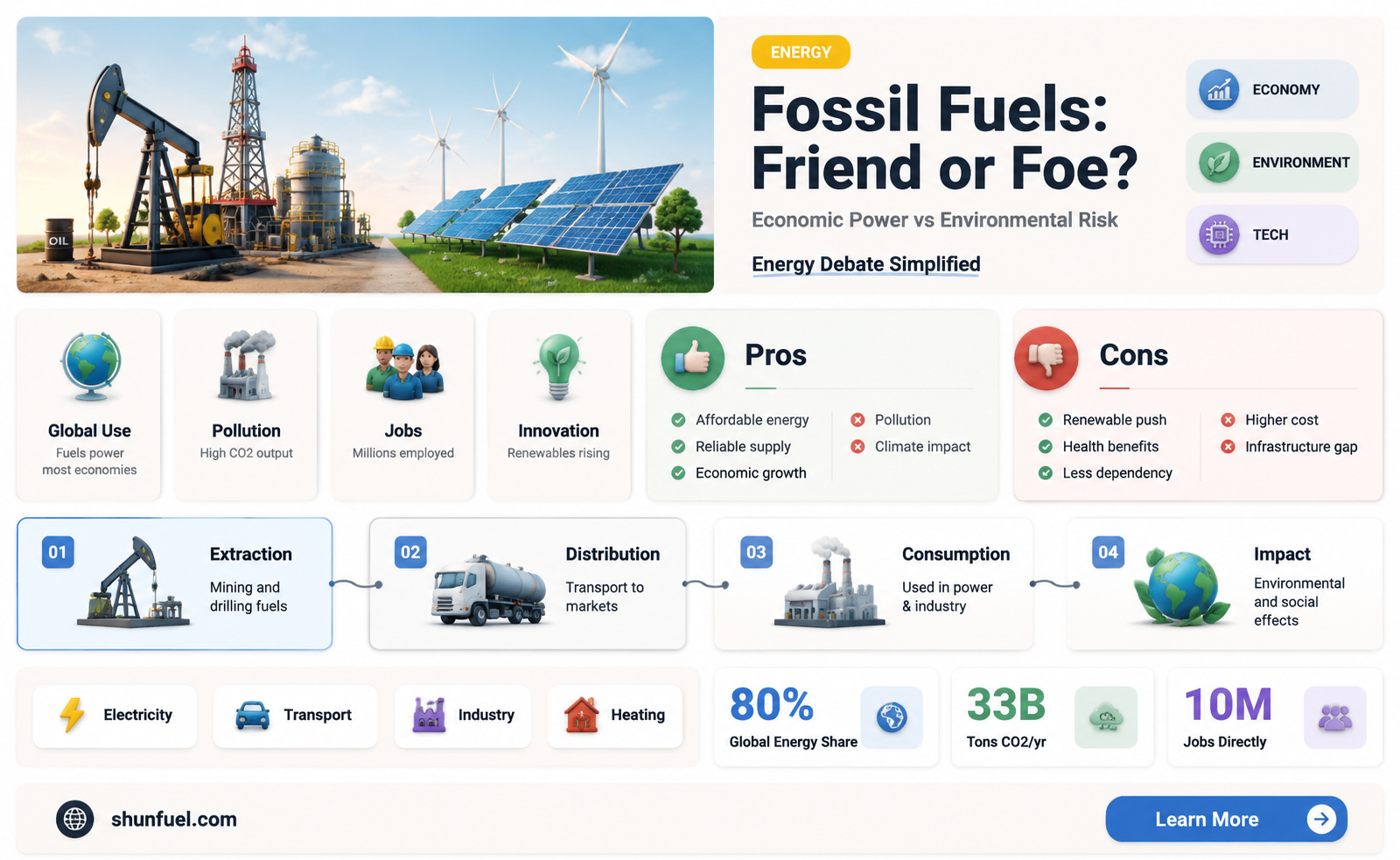Open step 01 Extraction card
1400x860 pixels.
[x=175, y=584]
